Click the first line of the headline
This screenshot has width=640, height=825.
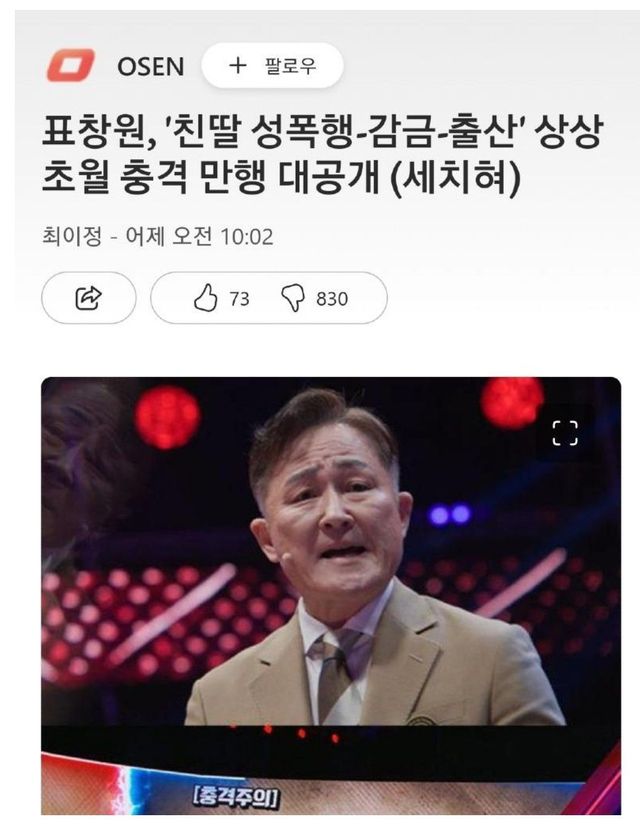tap(322, 132)
